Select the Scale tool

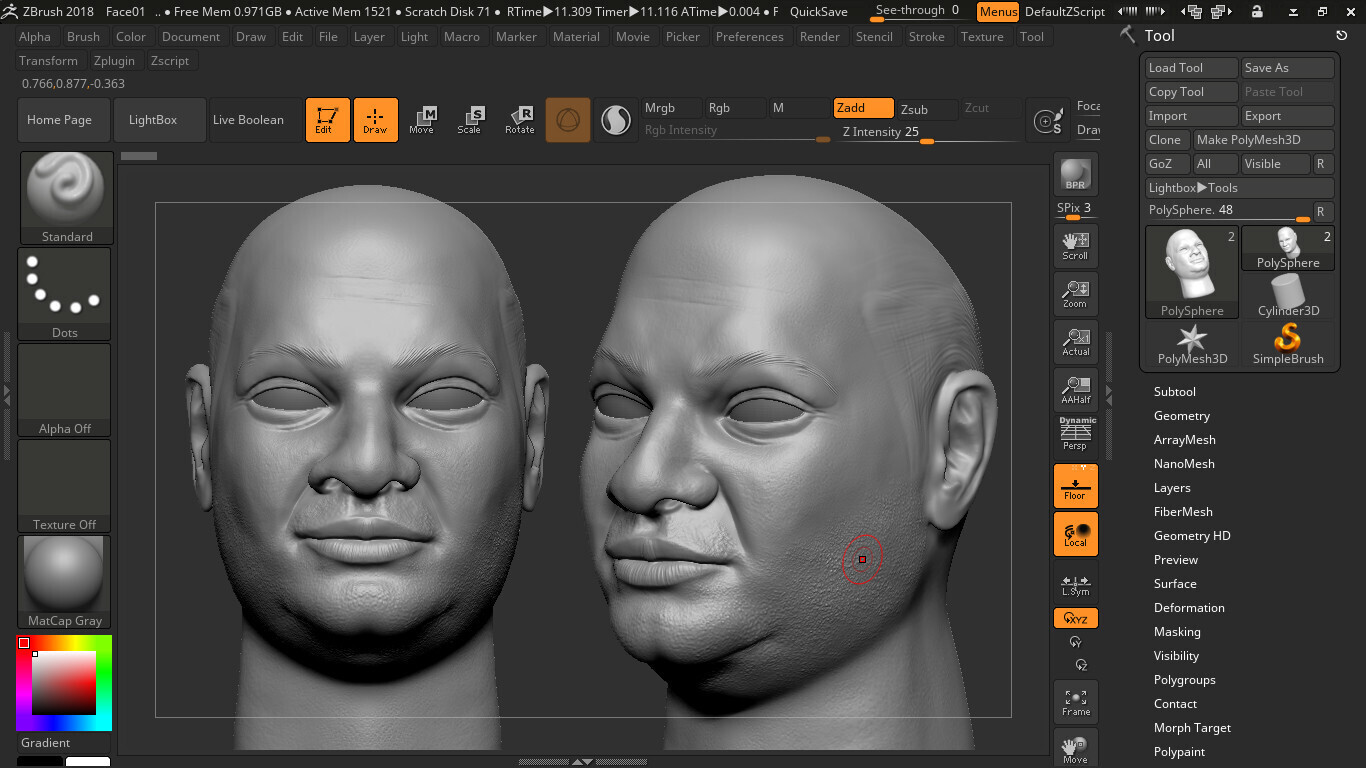(471, 119)
